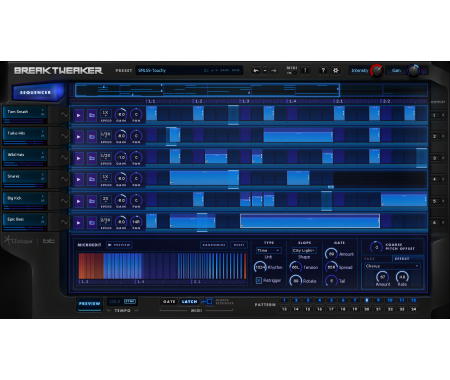Viewport: 450px width, 380px height.
Task: Click the Randomize button in MicroEdit
Action: point(214,245)
